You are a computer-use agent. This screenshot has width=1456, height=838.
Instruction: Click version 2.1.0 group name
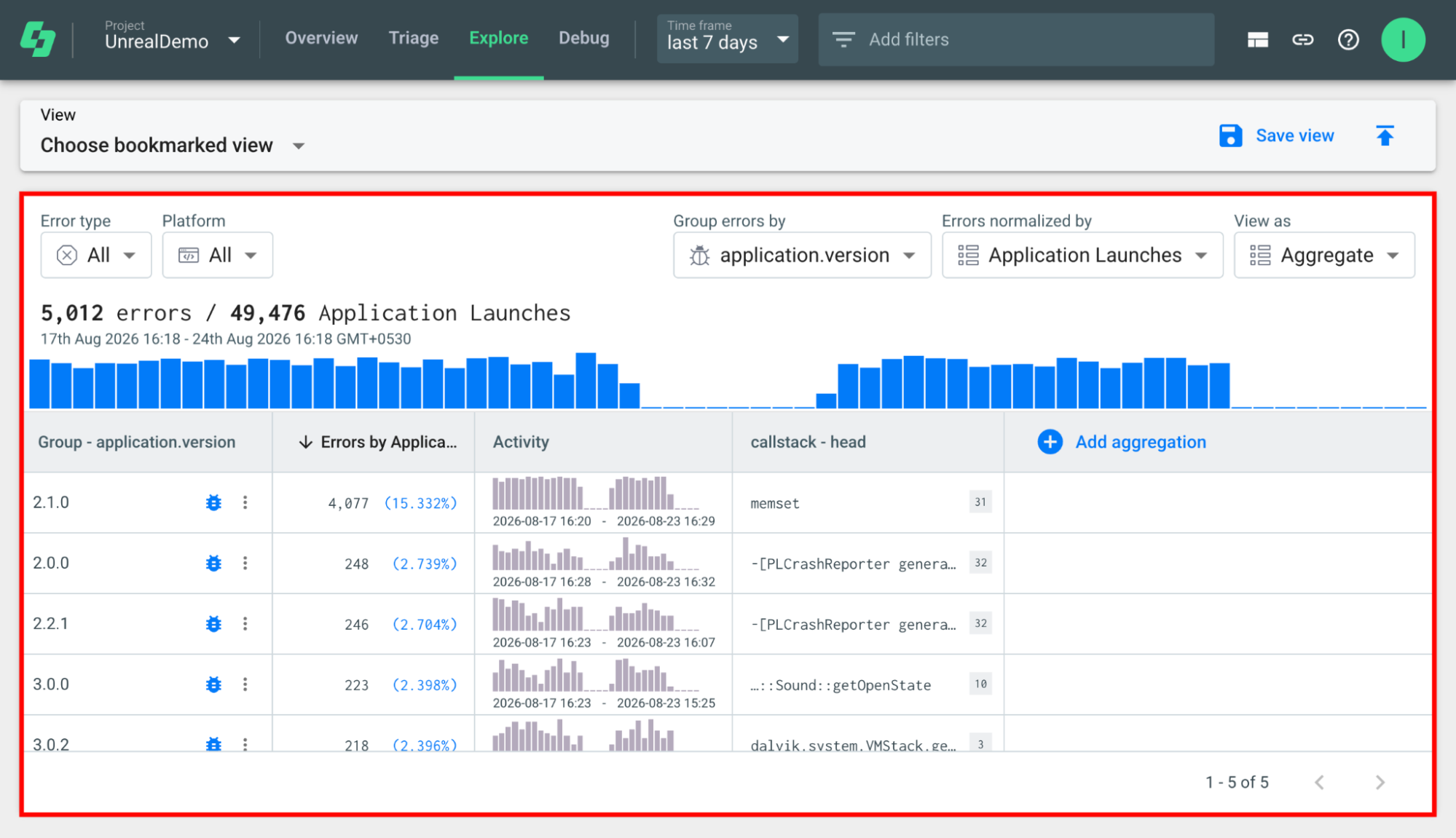tap(51, 502)
